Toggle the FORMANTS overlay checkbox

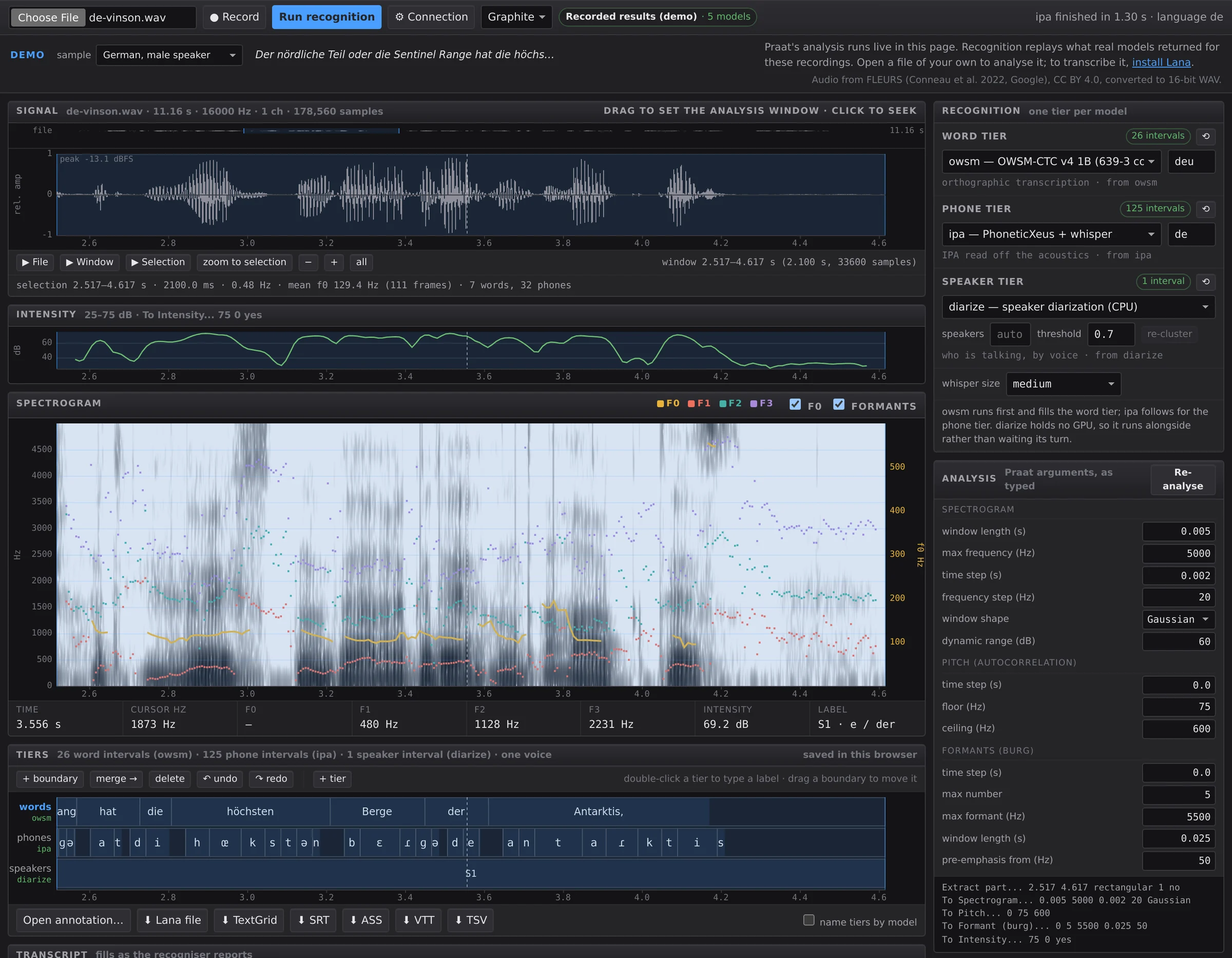pos(839,404)
